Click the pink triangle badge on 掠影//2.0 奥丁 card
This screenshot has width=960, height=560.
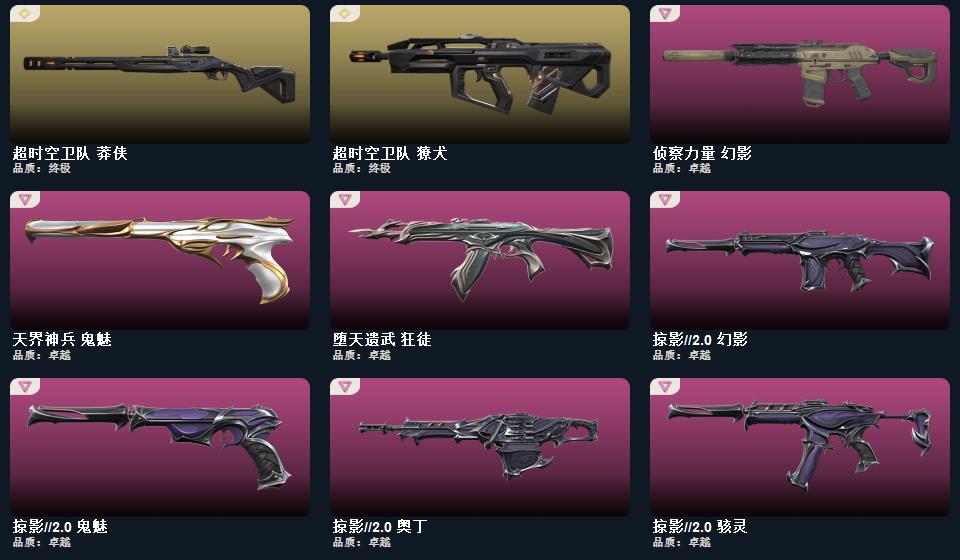345,386
